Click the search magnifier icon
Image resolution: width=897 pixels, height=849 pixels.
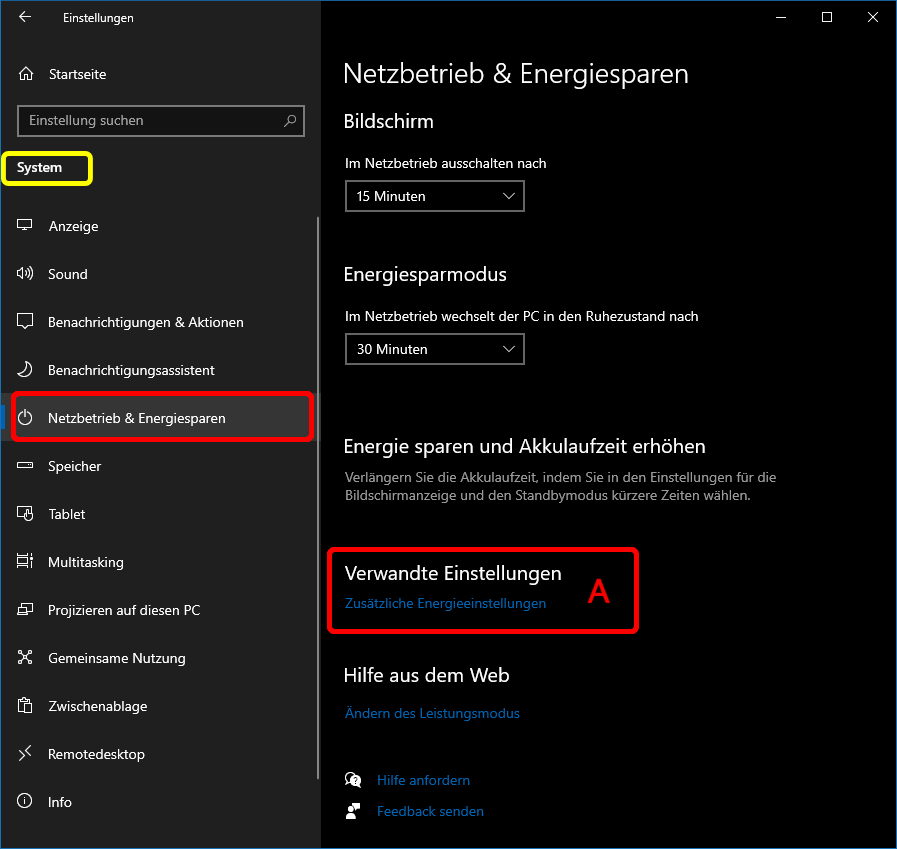pos(290,121)
